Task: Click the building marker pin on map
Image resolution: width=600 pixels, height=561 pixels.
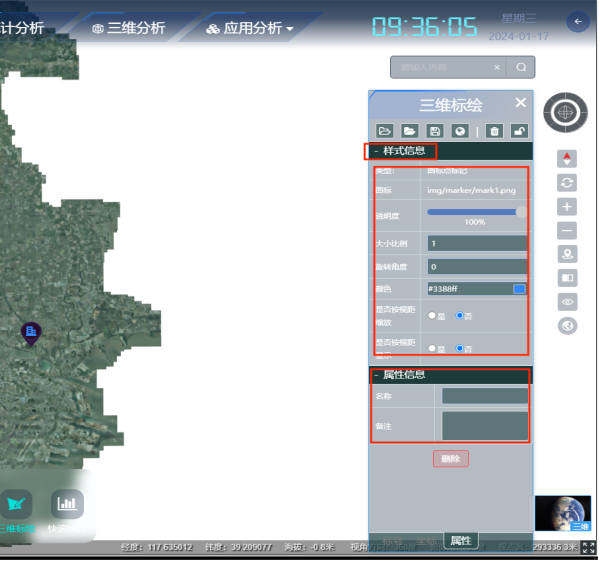Action: click(x=31, y=334)
